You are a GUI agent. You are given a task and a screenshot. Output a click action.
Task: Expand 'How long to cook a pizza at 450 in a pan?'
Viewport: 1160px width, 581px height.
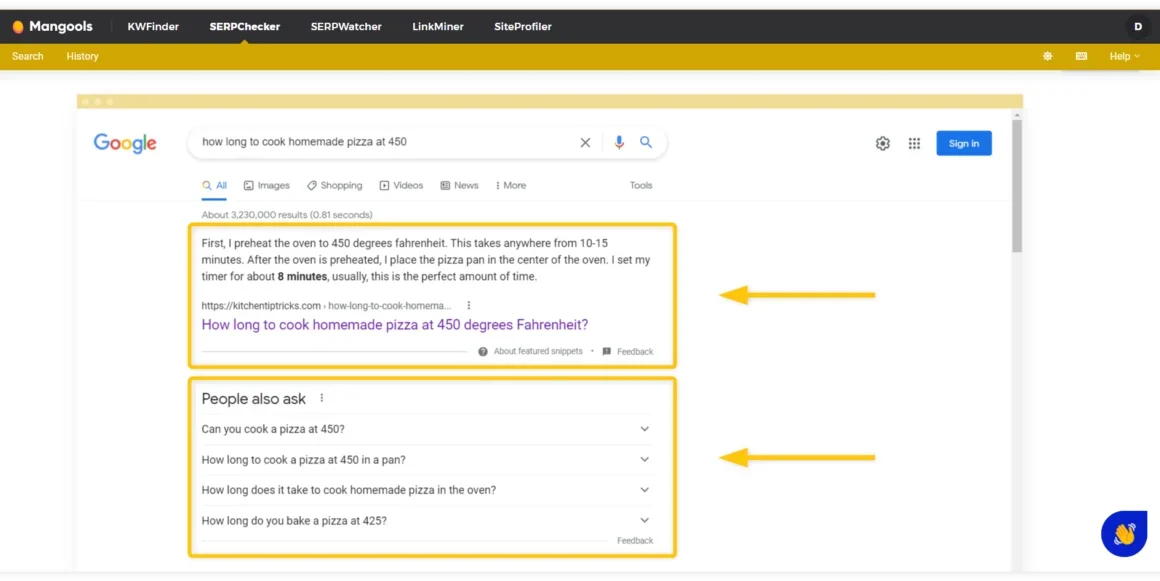(428, 460)
